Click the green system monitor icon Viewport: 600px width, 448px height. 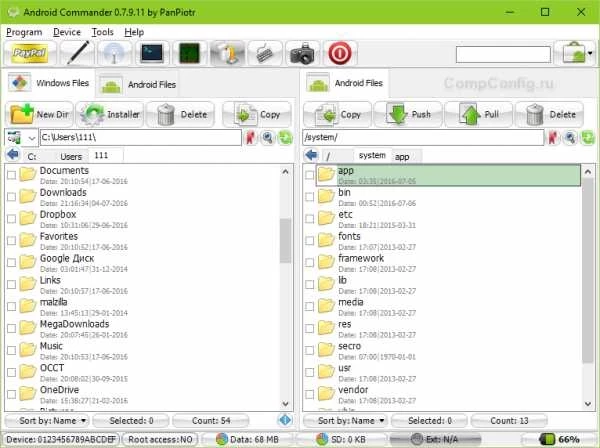click(188, 54)
